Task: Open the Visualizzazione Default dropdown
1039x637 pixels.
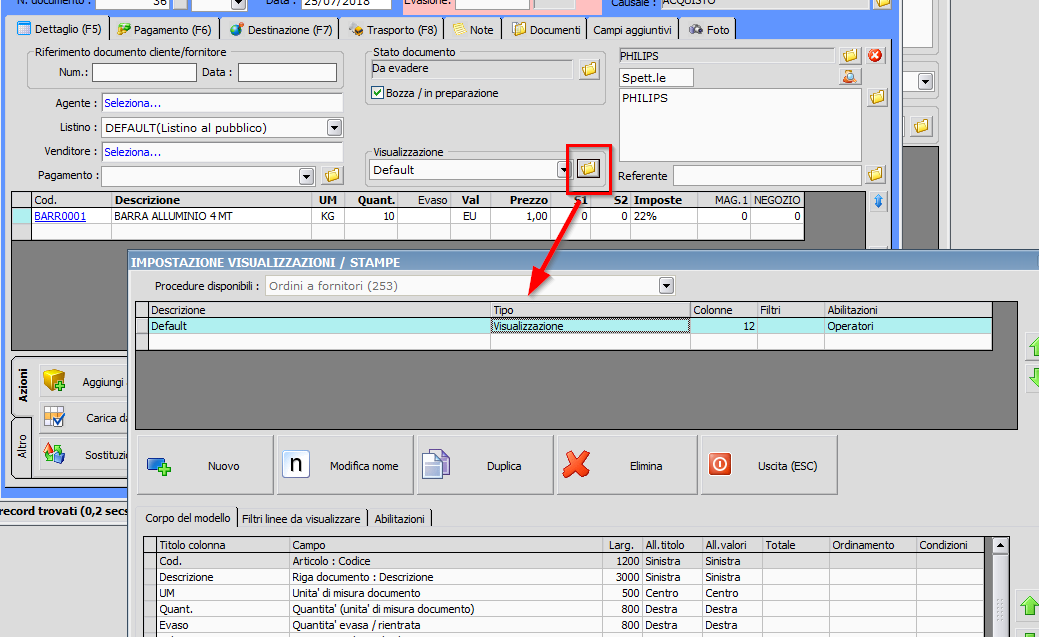Action: point(564,170)
